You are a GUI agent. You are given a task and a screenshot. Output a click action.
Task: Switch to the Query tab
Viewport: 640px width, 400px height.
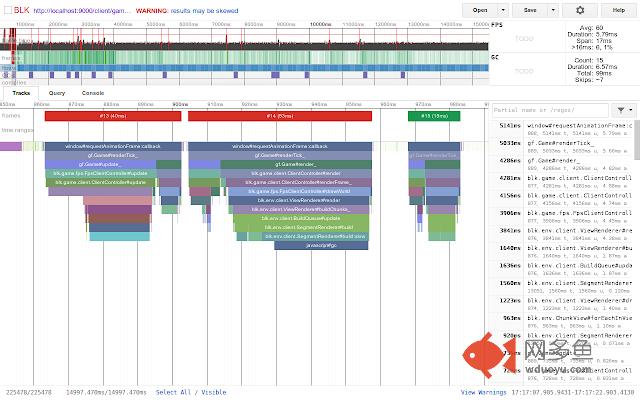point(57,93)
